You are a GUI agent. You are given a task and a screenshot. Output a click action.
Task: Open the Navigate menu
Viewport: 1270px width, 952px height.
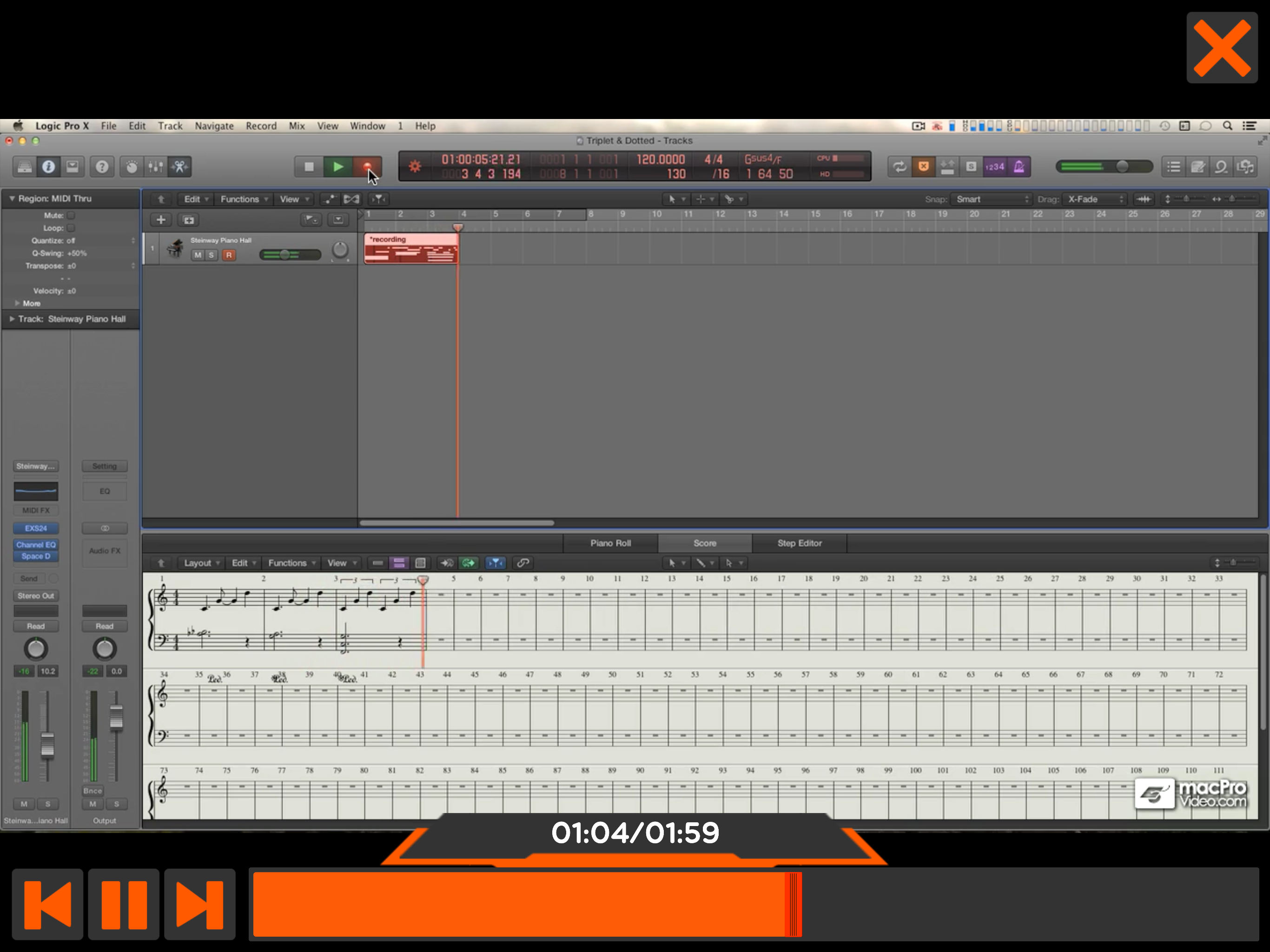pos(213,126)
